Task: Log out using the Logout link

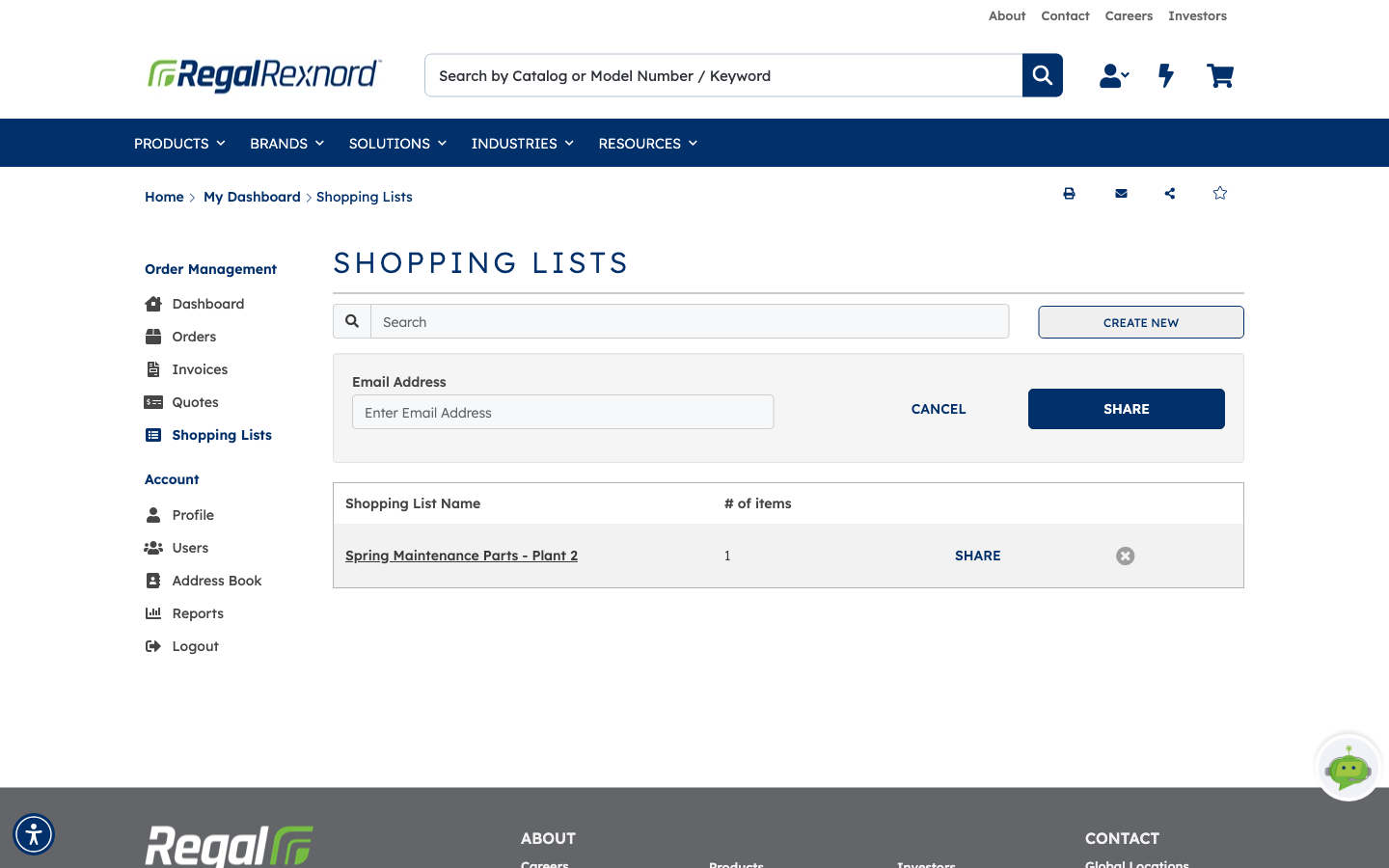Action: coord(181,646)
